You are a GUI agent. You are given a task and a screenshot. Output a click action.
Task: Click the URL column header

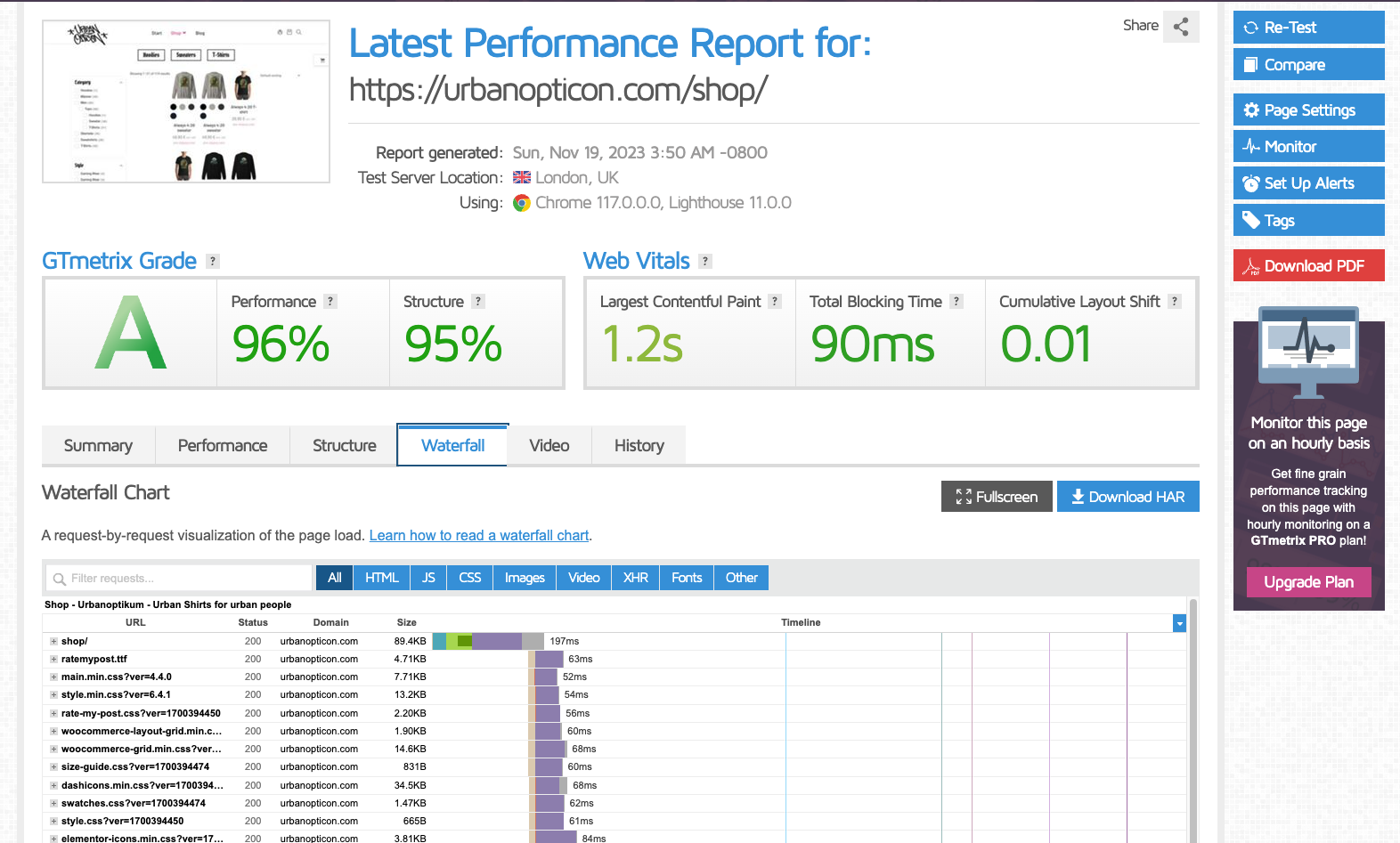[135, 622]
